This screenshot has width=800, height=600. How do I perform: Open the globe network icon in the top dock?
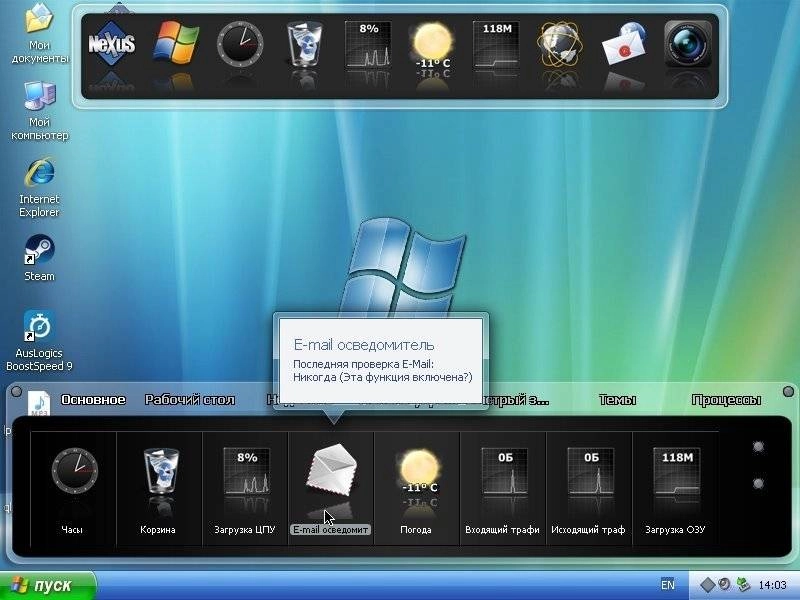pos(560,44)
